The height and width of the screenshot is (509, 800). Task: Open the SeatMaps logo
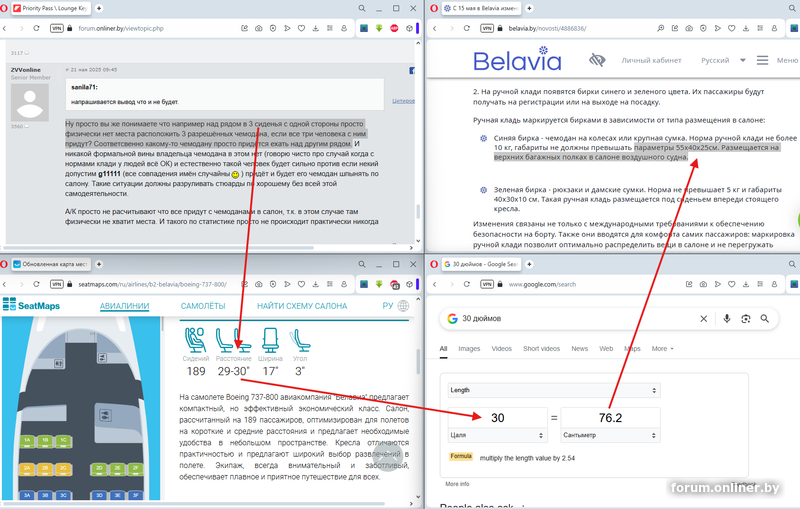(x=31, y=305)
